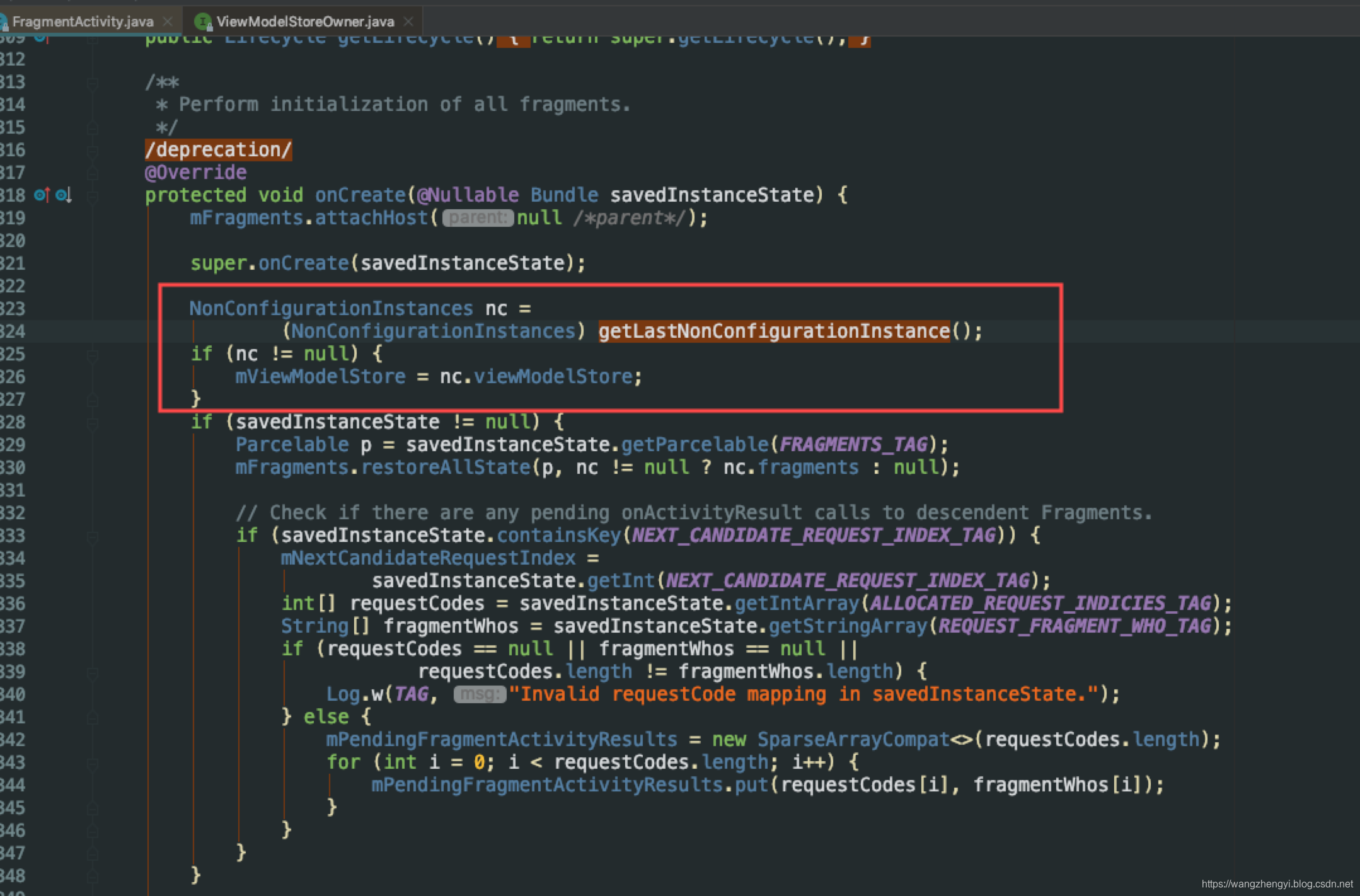The image size is (1360, 896).
Task: Click highlighted getLastNonConfigurationInstance method call
Action: (774, 331)
